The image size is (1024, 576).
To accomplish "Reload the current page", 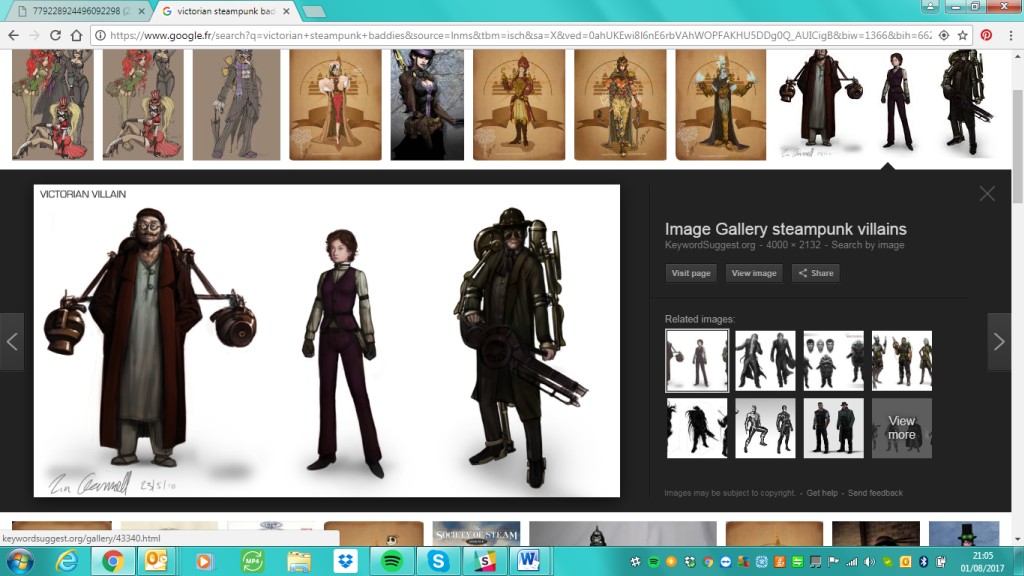I will coord(56,35).
